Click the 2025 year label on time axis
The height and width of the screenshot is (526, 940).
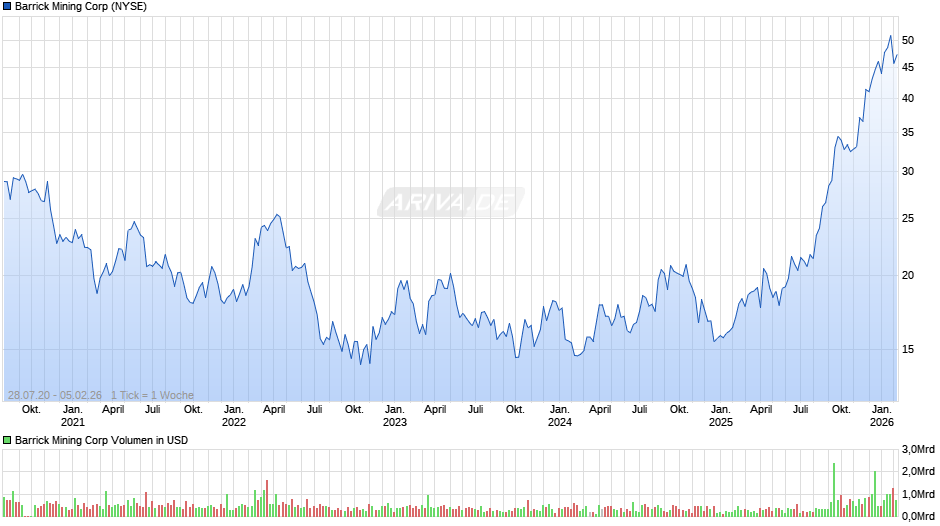(721, 422)
